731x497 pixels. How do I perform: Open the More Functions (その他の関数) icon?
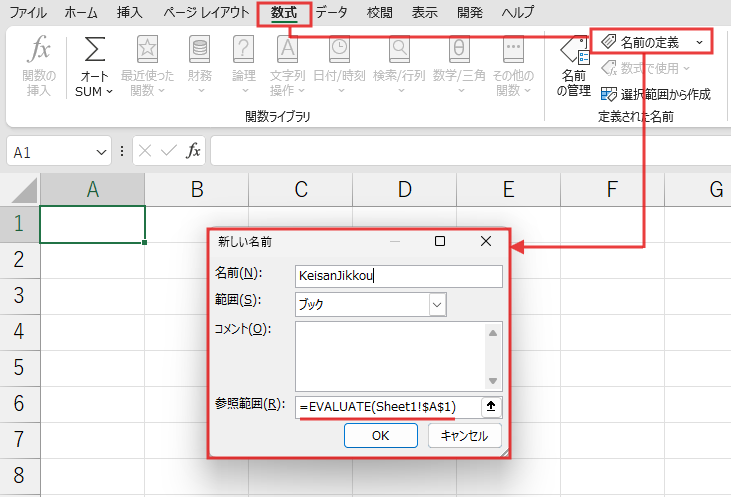pyautogui.click(x=513, y=49)
